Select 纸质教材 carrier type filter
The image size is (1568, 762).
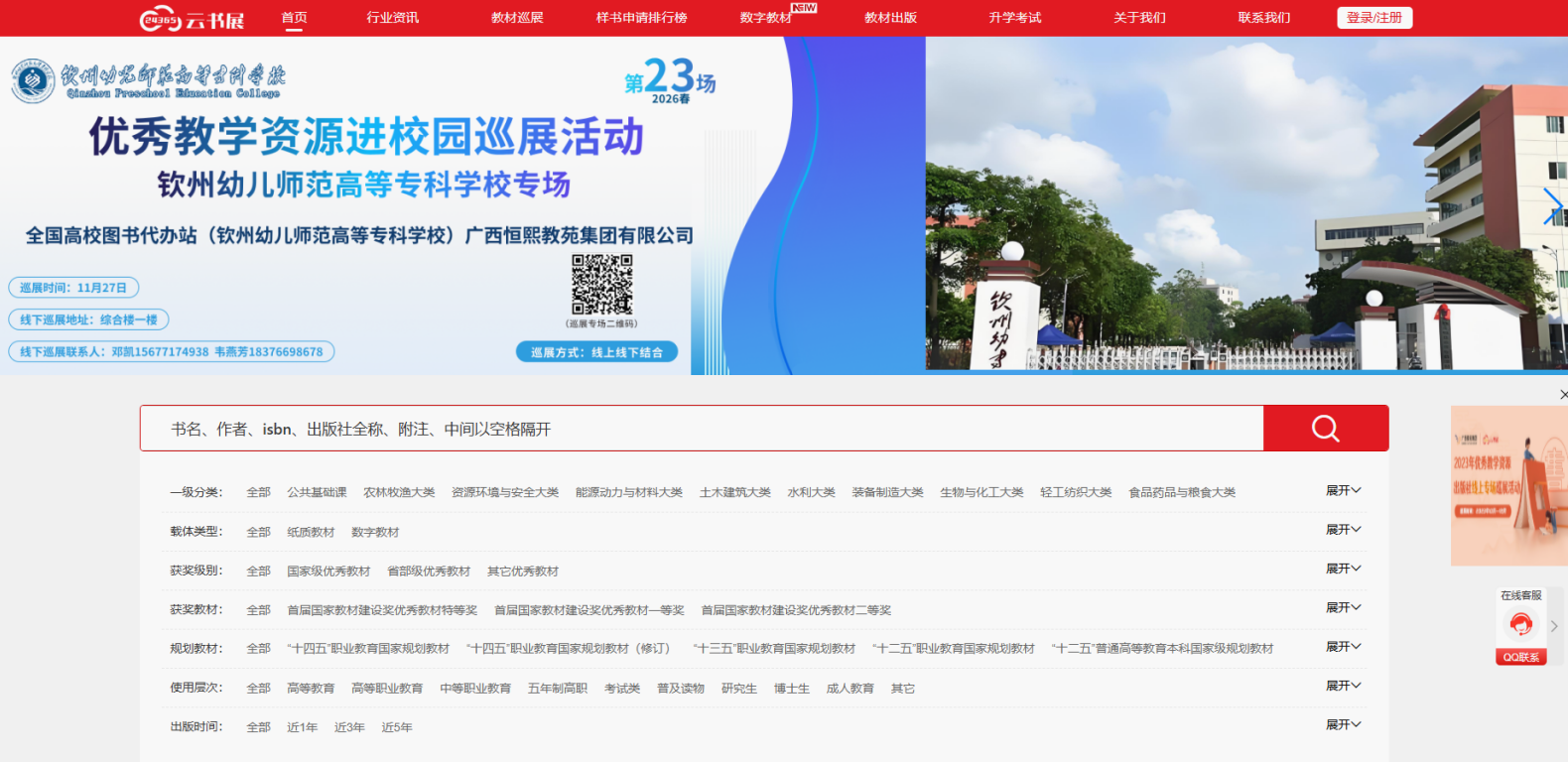pyautogui.click(x=311, y=533)
